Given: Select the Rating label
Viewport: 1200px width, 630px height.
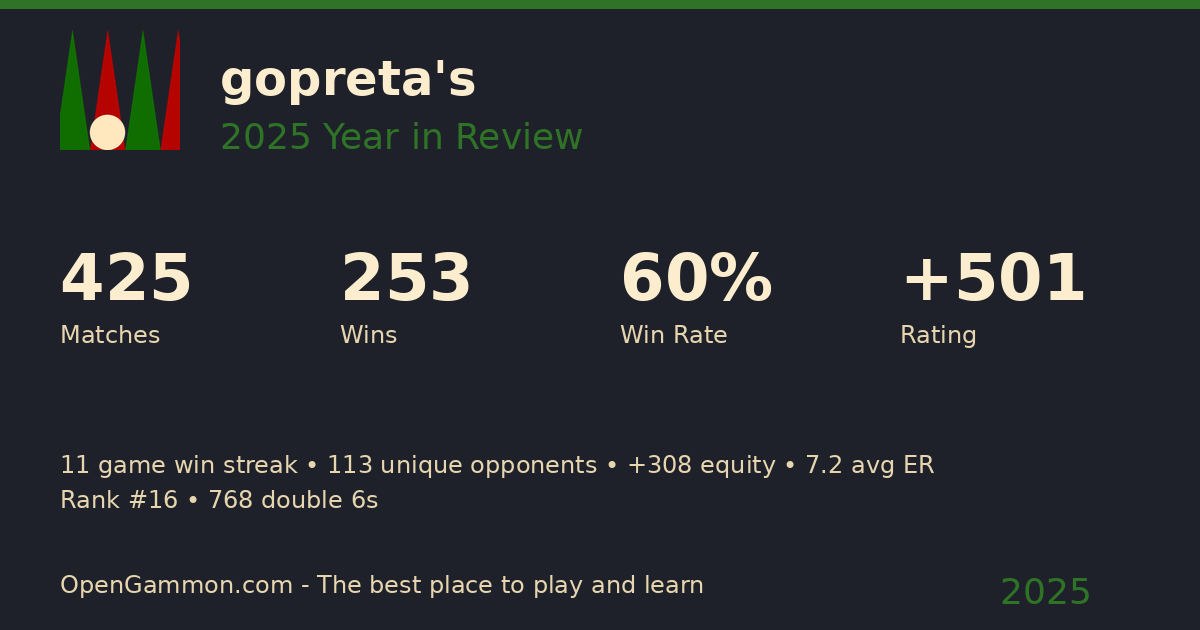Looking at the screenshot, I should tap(938, 336).
